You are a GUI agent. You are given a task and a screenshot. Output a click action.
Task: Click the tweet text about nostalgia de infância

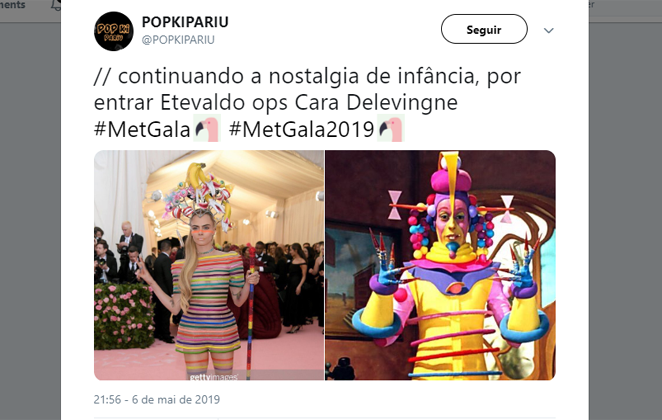tap(307, 89)
